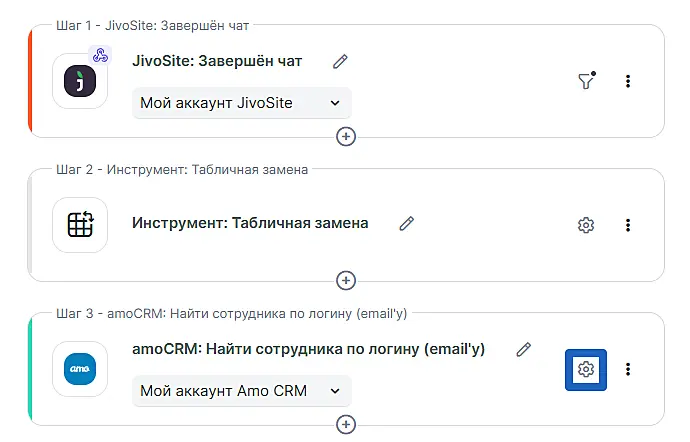
Task: Click the webhook badge on JivoSite logo
Action: (100, 56)
